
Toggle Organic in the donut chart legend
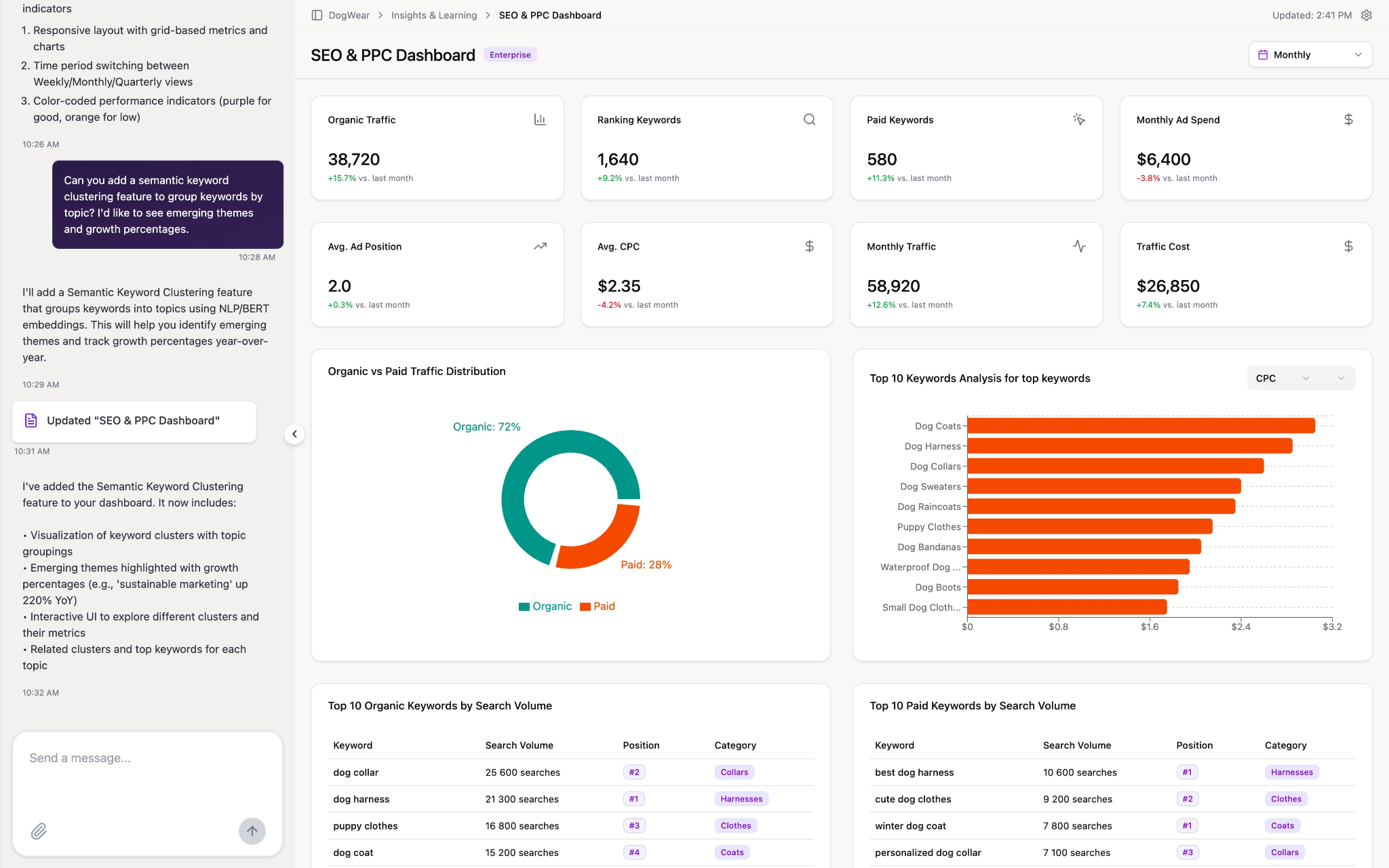click(545, 606)
